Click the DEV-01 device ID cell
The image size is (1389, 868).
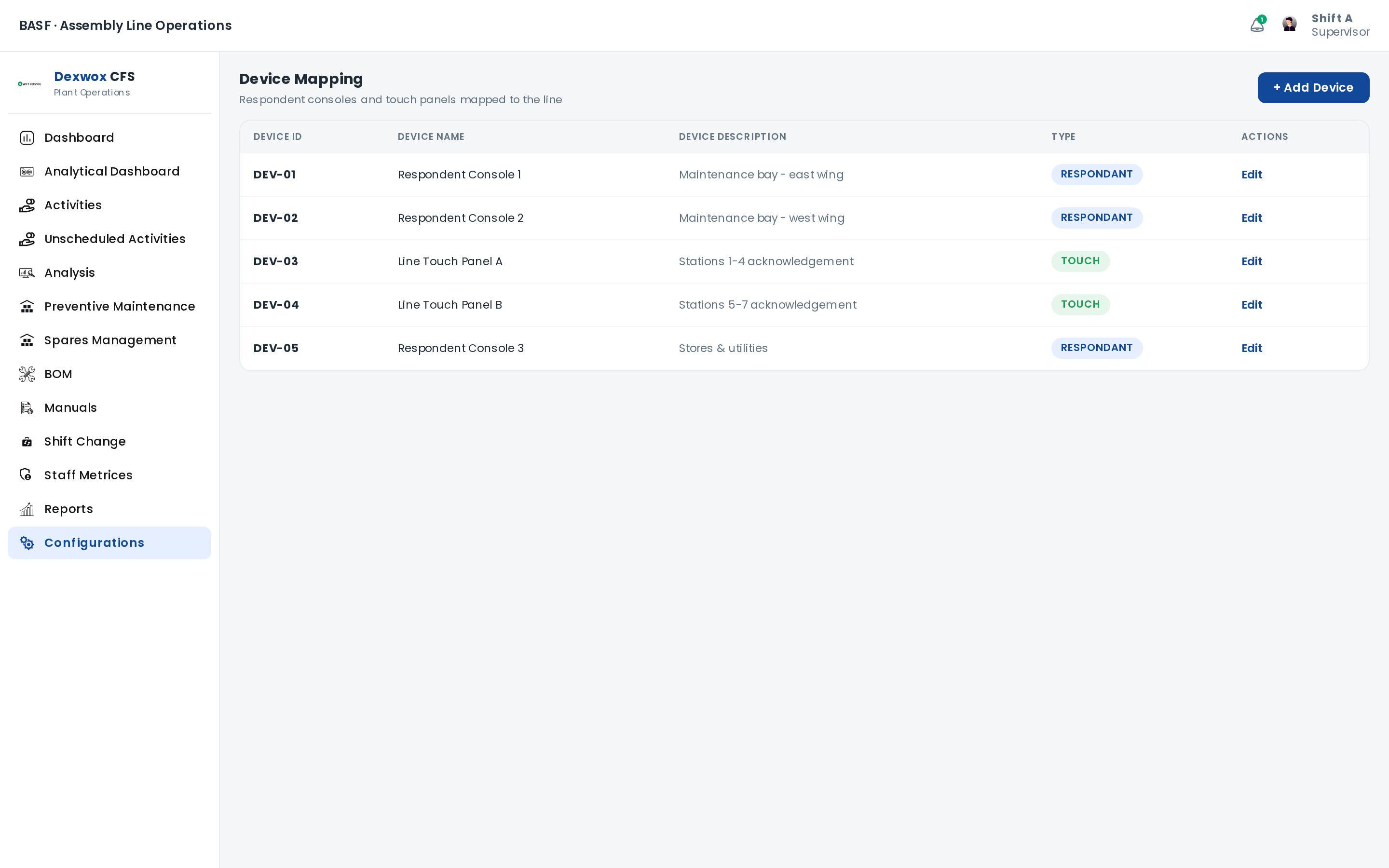274,175
